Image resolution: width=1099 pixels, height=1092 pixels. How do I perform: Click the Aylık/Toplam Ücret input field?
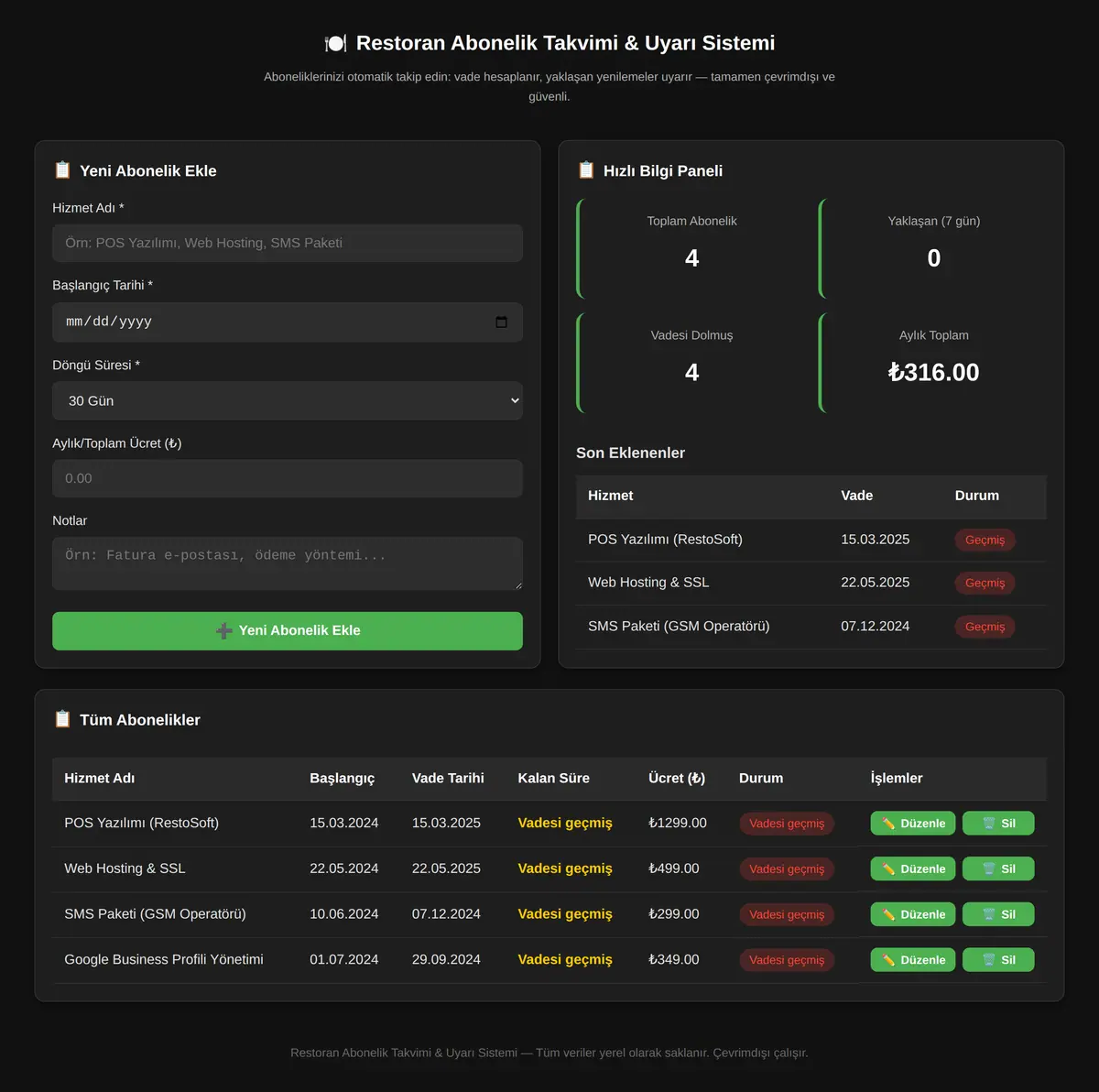click(288, 478)
